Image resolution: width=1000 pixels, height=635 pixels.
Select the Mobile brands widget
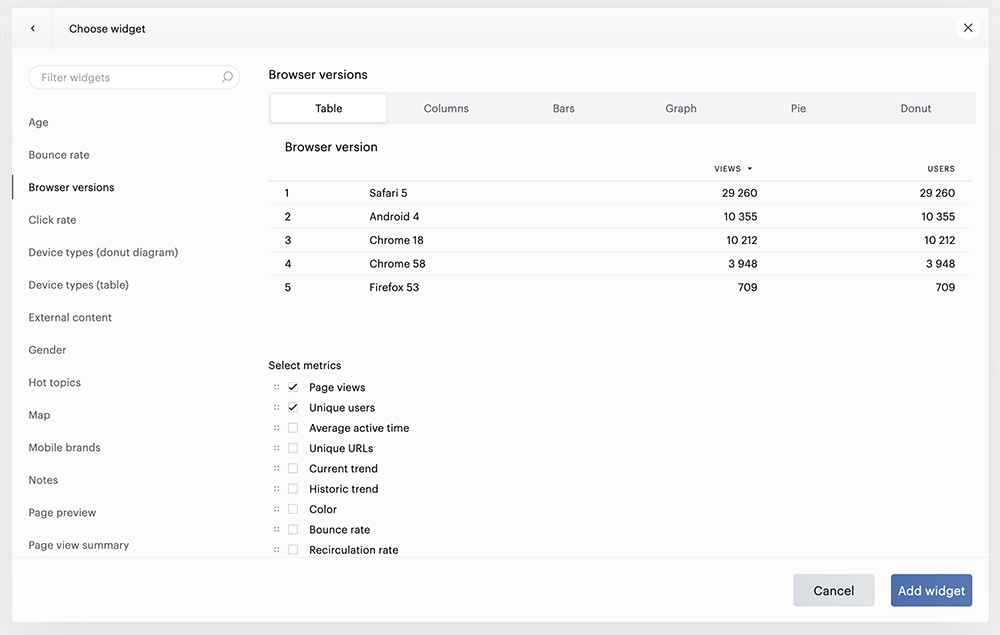click(x=64, y=448)
